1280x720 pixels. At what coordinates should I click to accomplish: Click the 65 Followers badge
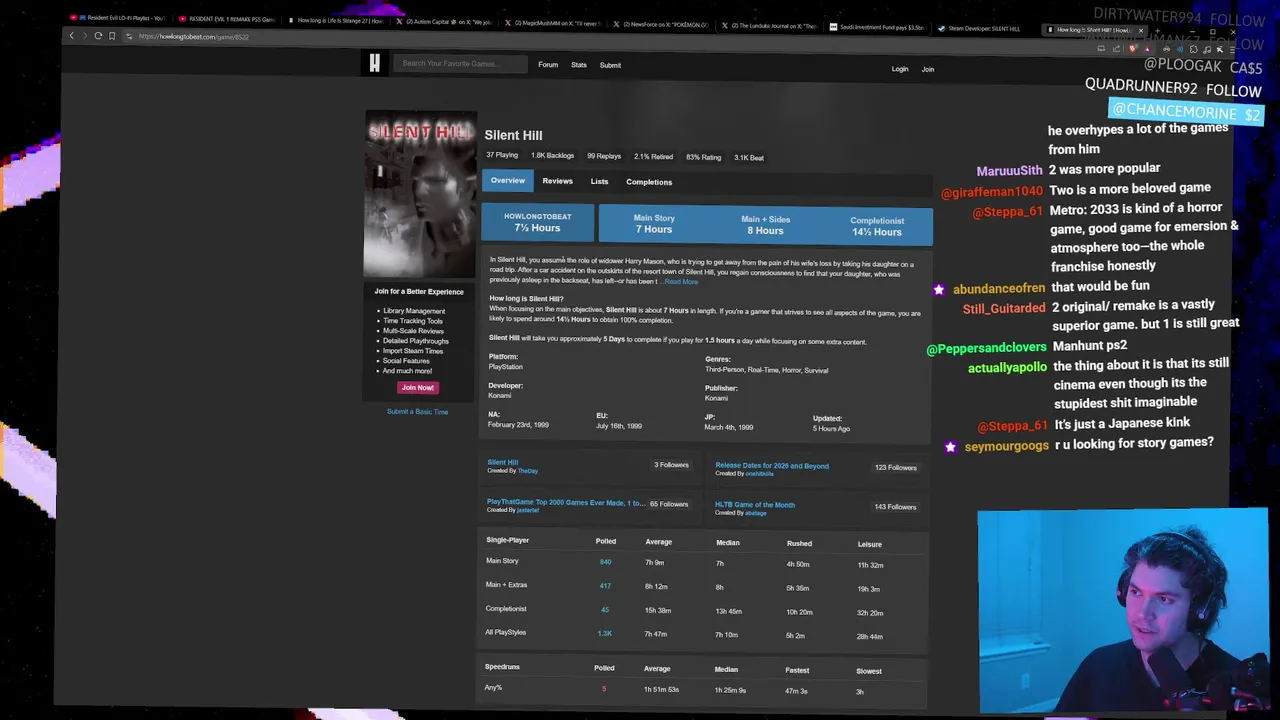[x=669, y=504]
